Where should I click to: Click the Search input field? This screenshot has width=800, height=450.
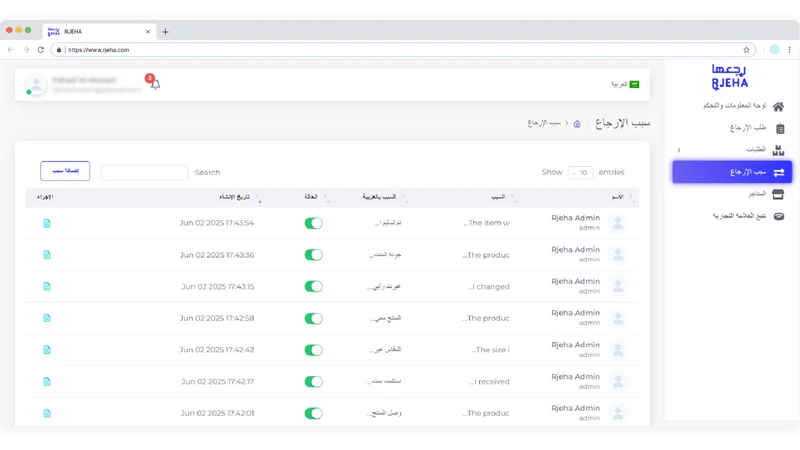(x=144, y=172)
